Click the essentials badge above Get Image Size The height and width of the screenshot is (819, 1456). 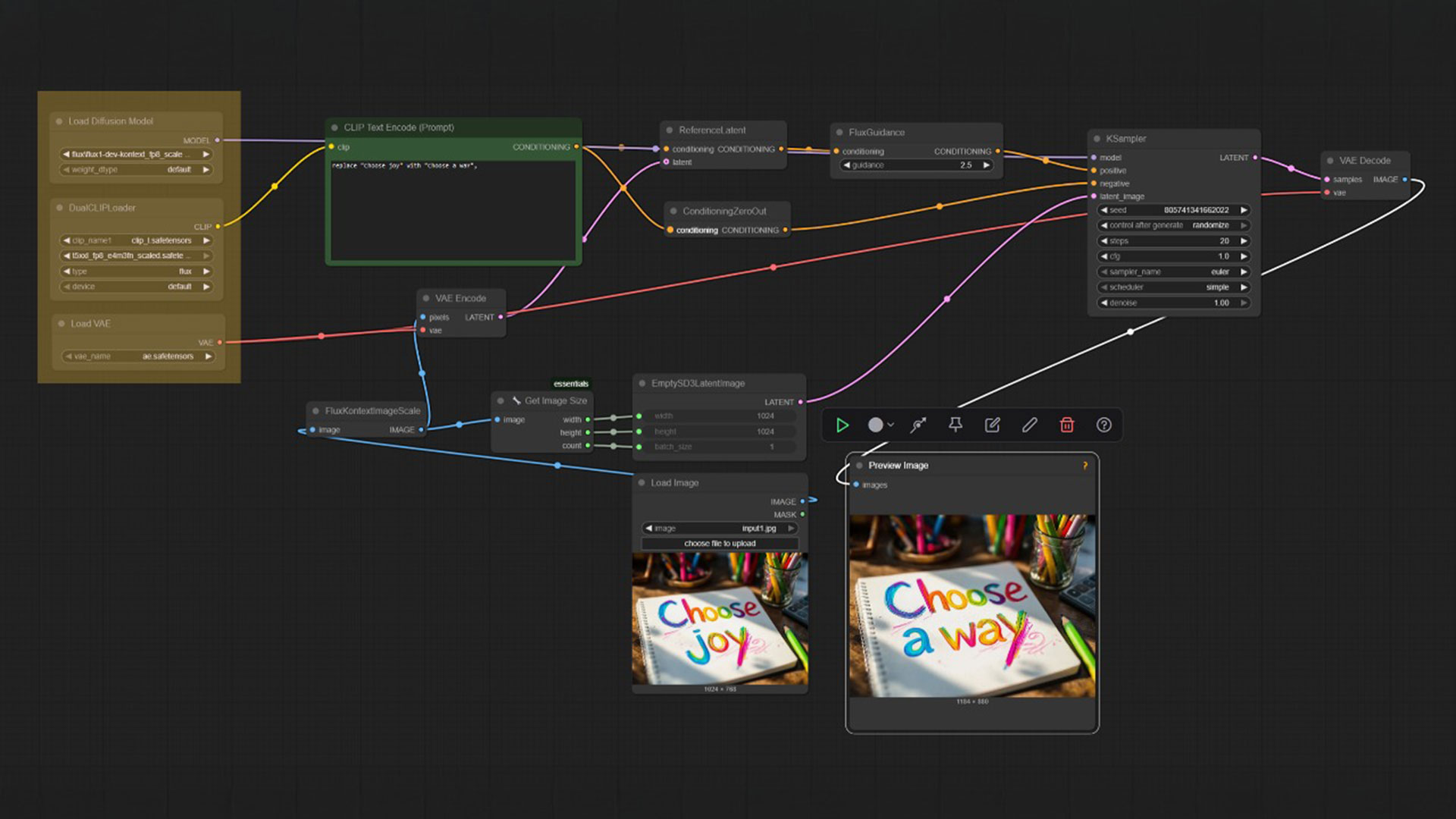(x=570, y=384)
